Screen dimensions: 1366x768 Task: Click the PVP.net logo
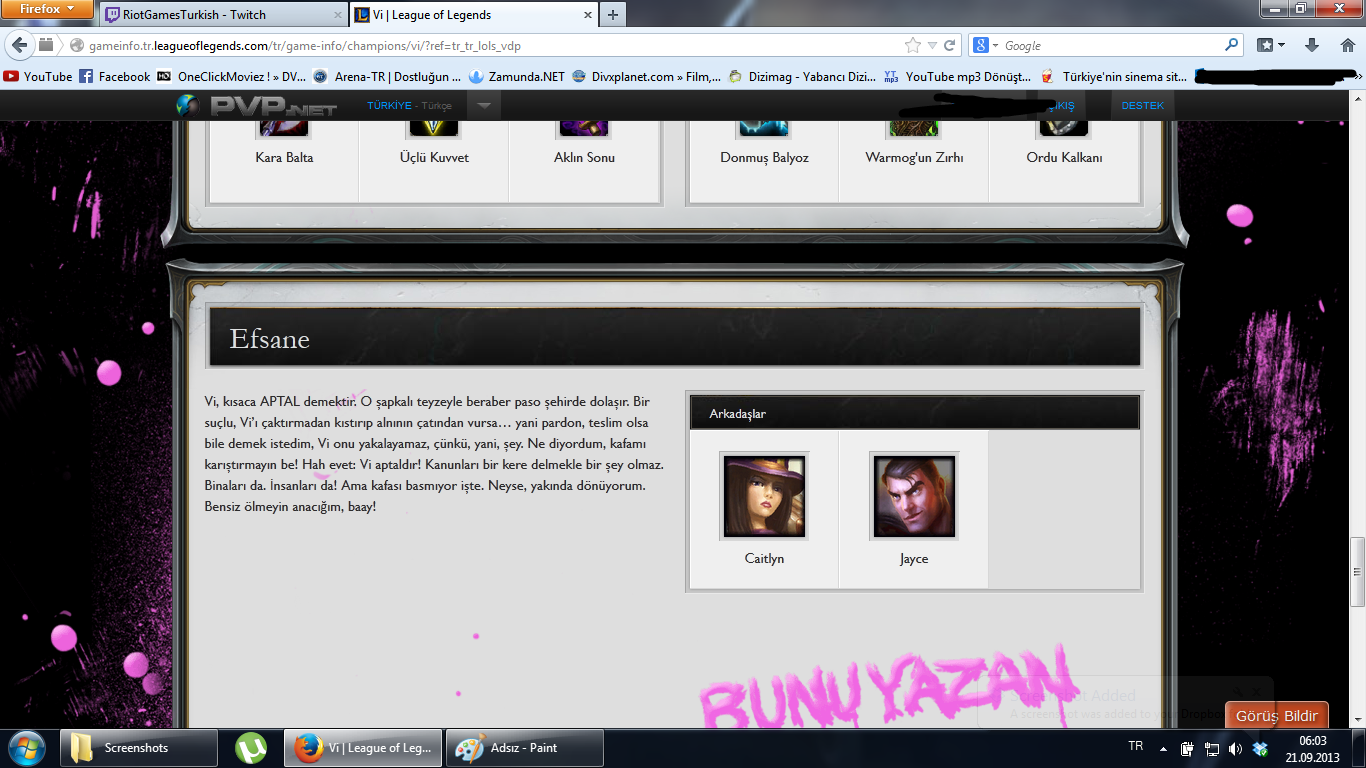pyautogui.click(x=258, y=105)
